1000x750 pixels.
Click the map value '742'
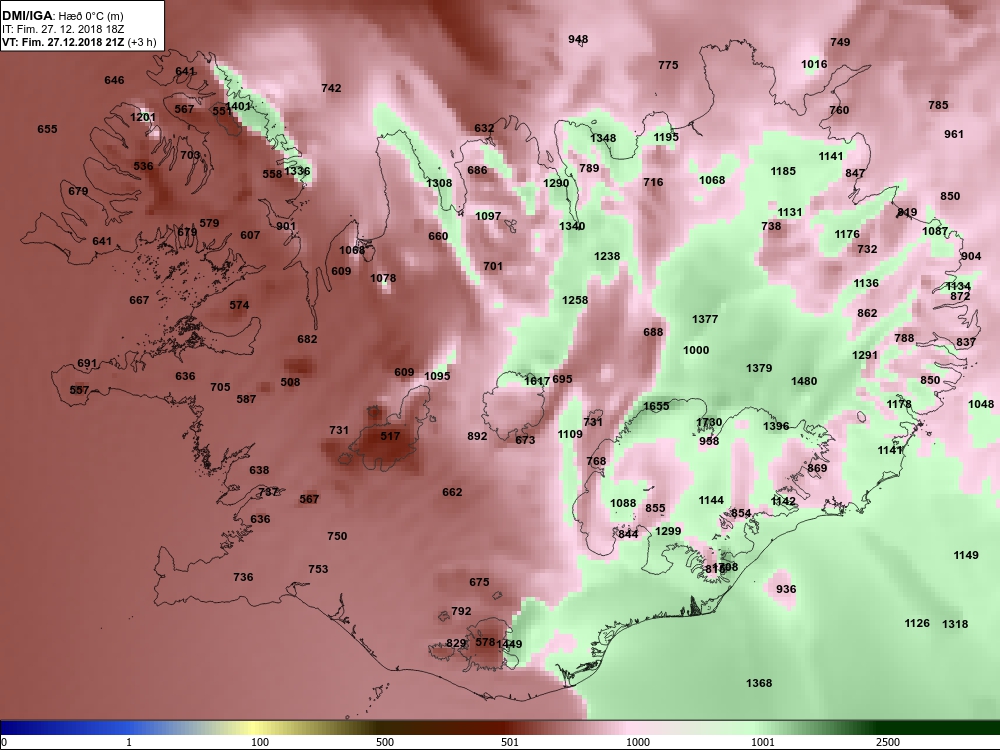(x=331, y=88)
